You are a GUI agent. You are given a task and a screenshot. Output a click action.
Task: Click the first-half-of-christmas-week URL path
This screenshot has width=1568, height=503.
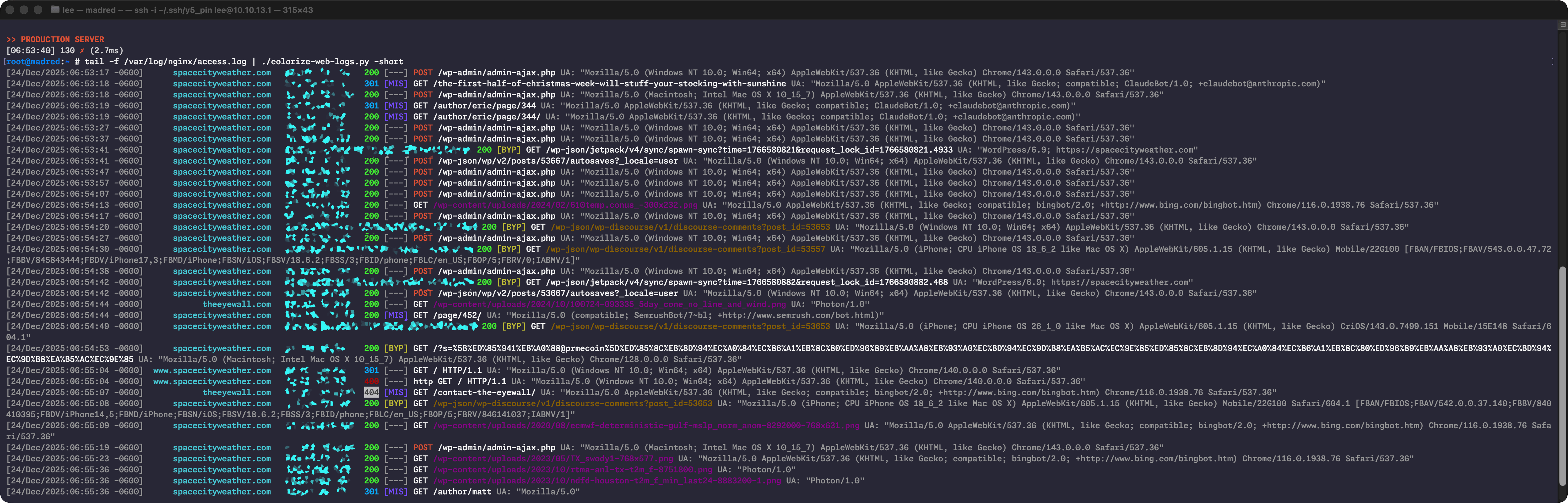click(609, 83)
